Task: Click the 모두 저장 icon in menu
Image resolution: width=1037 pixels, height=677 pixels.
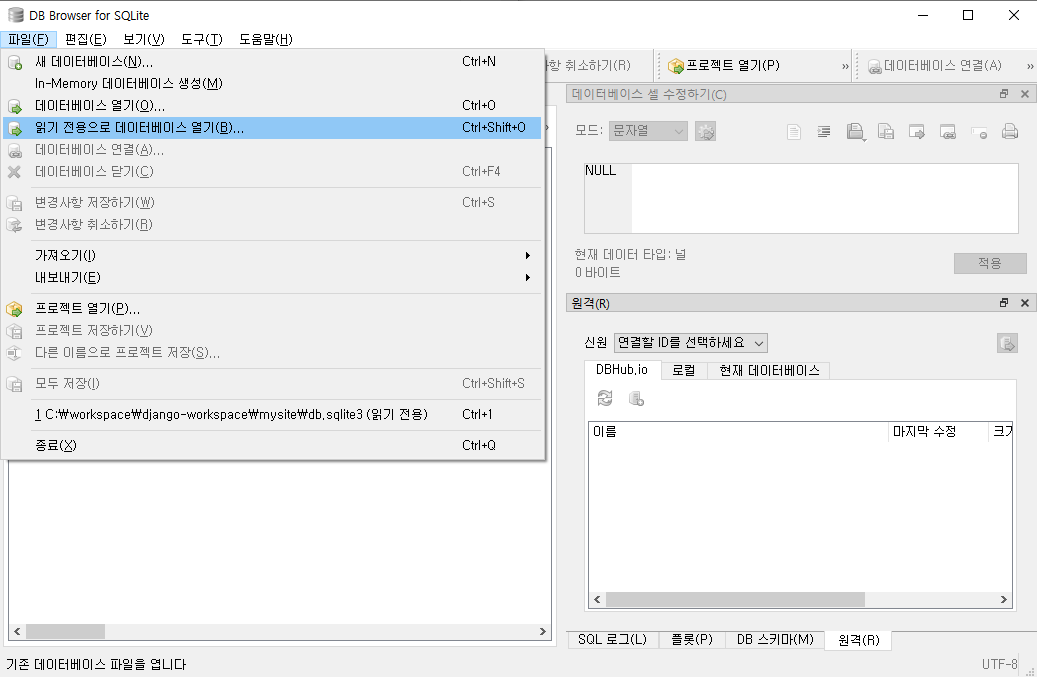Action: (x=15, y=383)
